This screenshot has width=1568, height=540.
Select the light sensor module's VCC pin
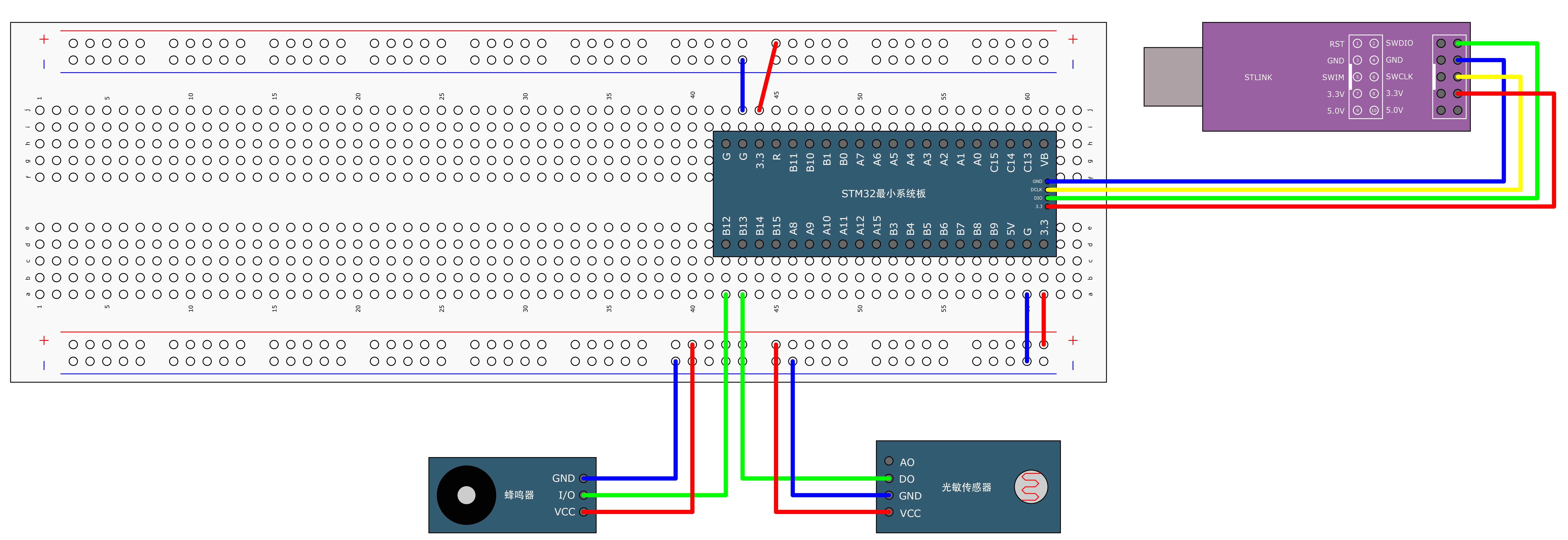pos(889,512)
